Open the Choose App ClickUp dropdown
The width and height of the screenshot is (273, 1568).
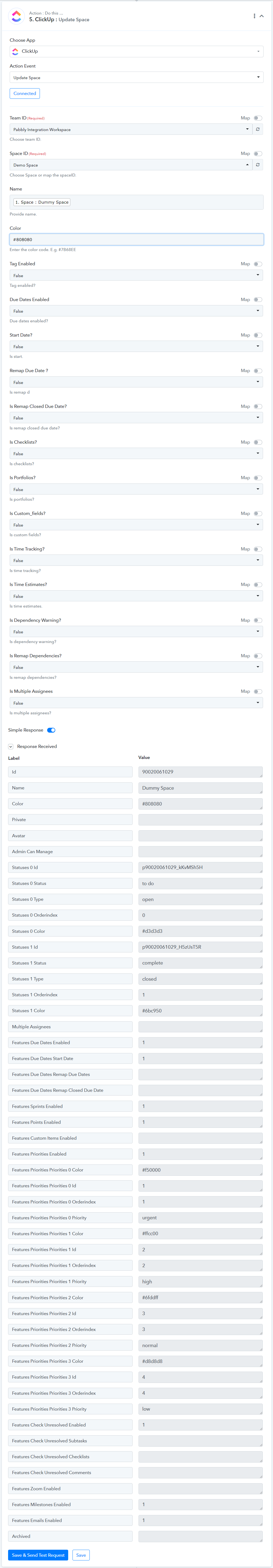tap(136, 52)
